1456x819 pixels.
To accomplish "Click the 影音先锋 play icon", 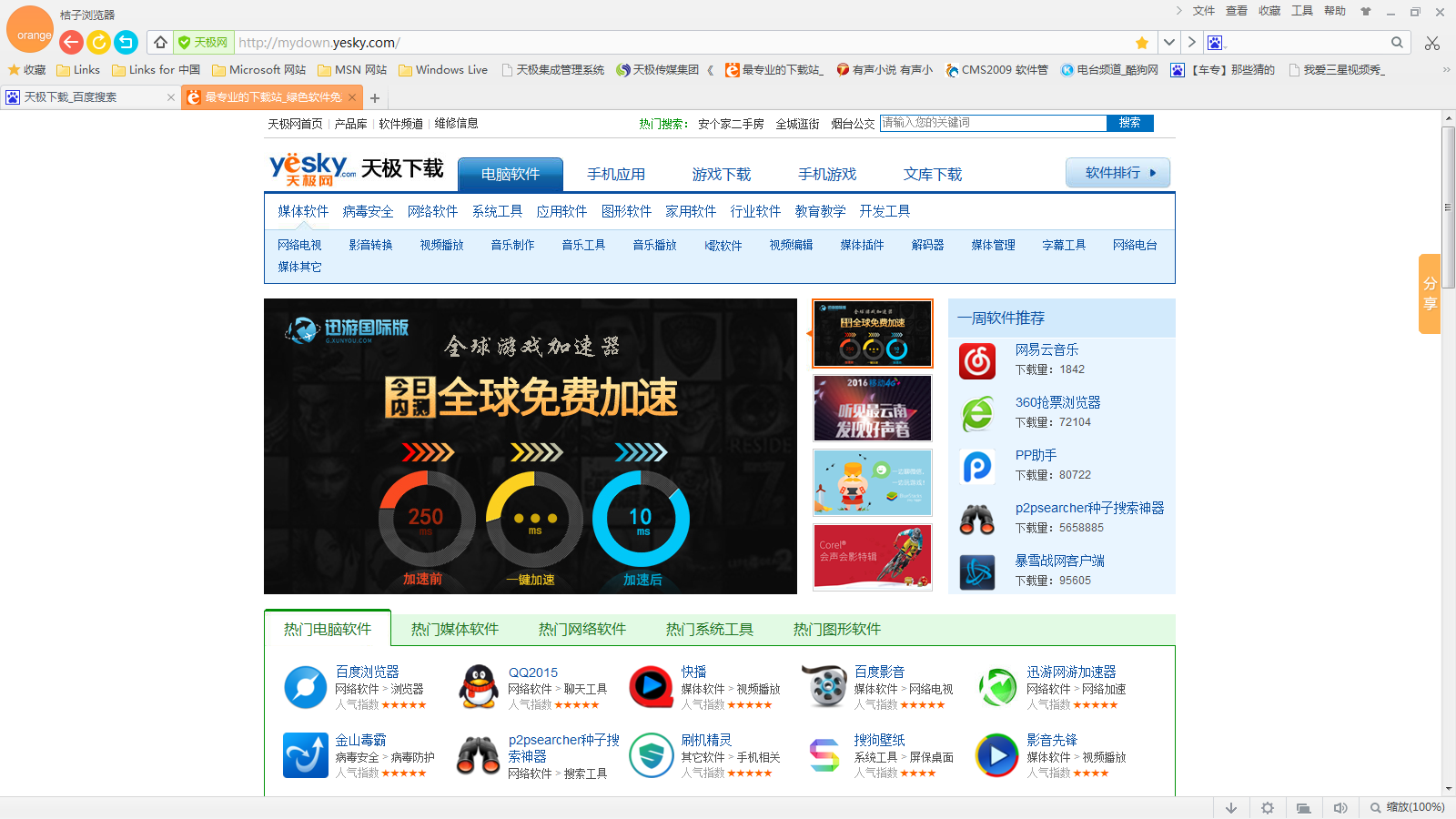I will pos(997,755).
